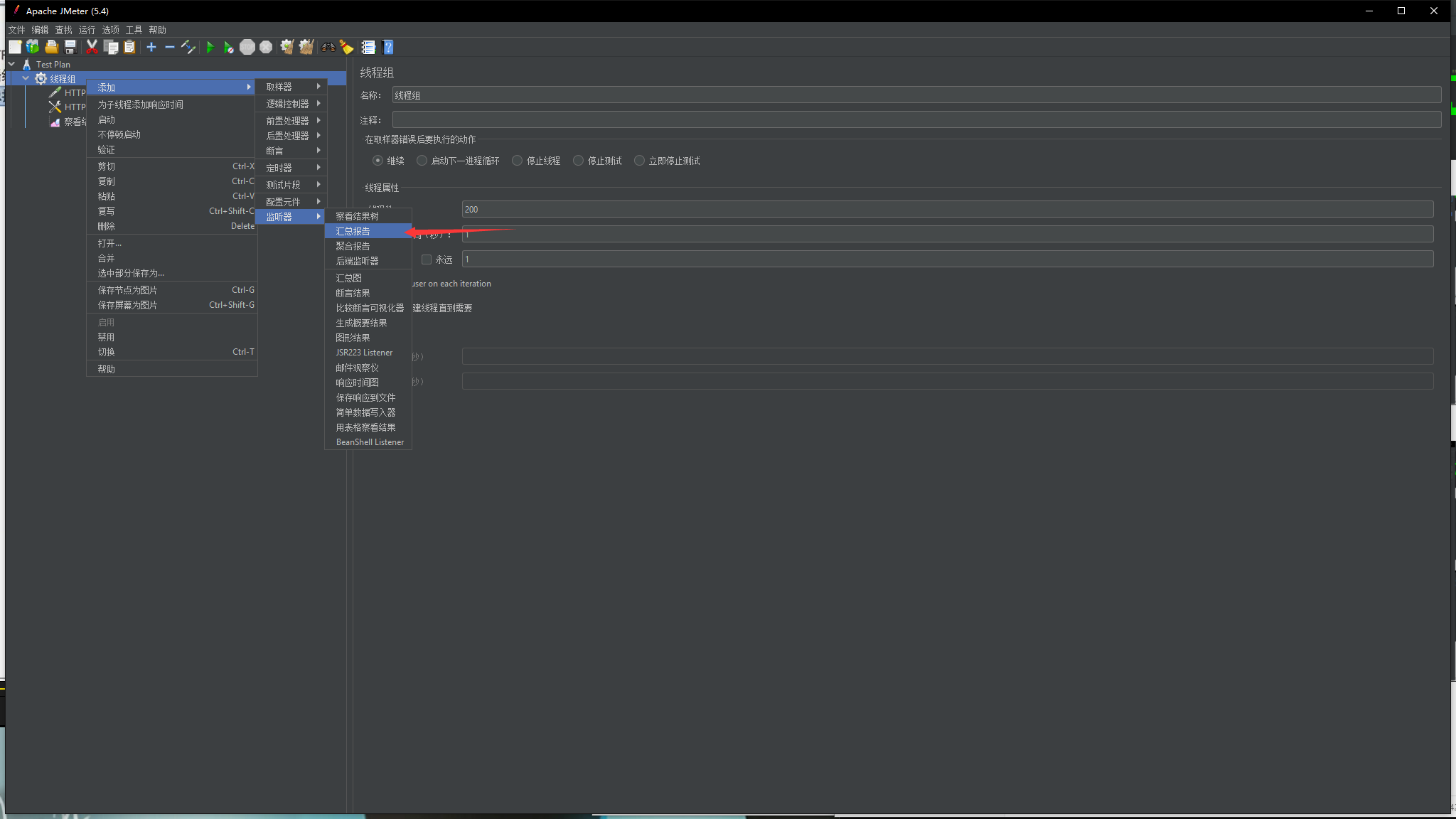Select the 停止线程 radio button

518,161
